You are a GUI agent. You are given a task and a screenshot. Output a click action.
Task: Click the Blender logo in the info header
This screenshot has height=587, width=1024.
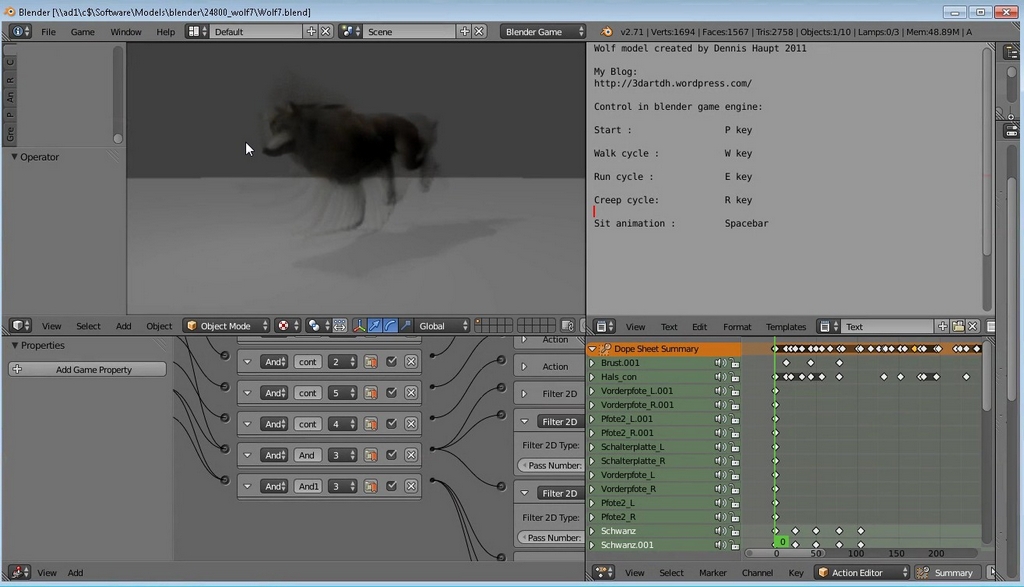click(606, 32)
